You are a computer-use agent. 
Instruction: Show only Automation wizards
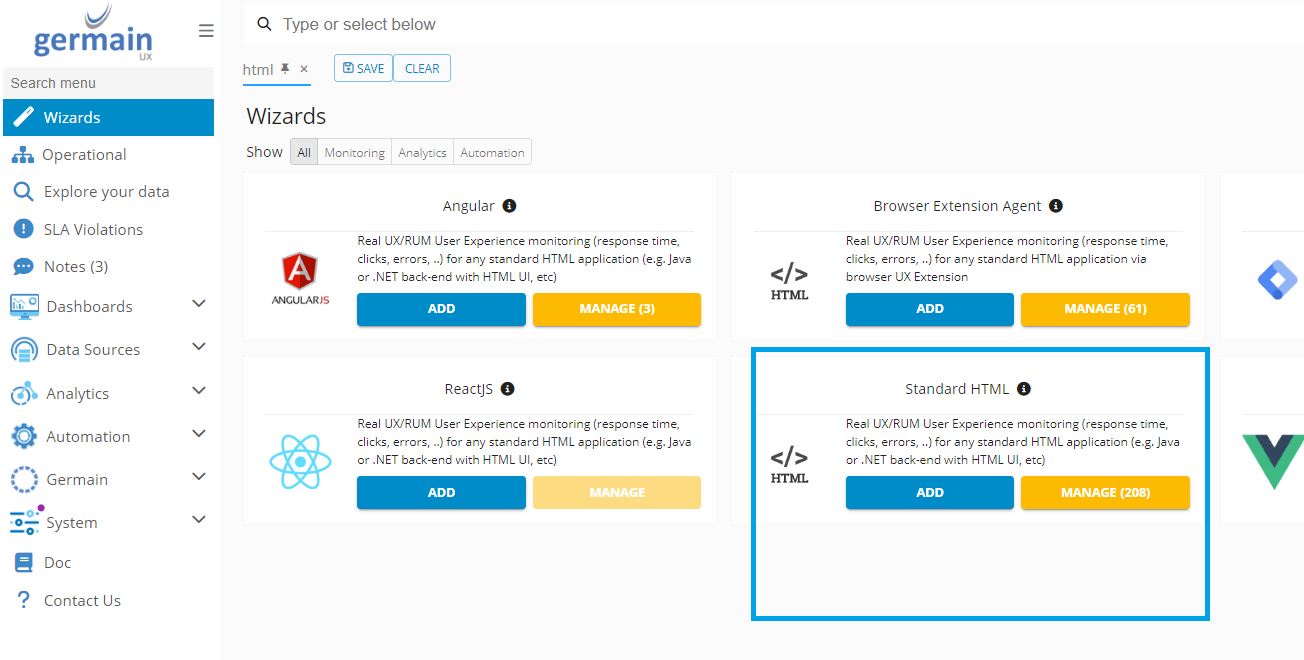tap(492, 152)
